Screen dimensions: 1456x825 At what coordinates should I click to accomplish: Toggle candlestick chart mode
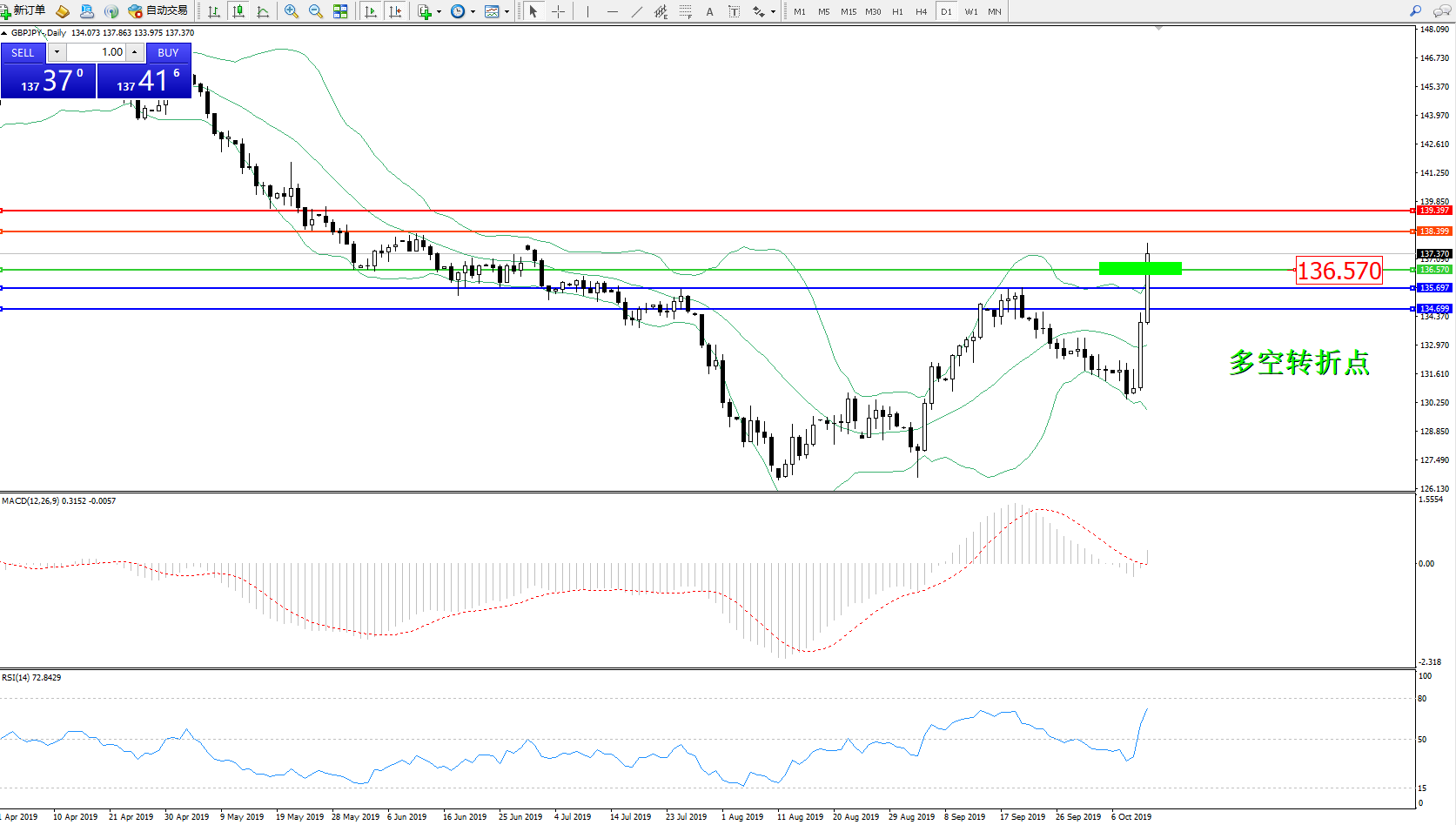238,11
